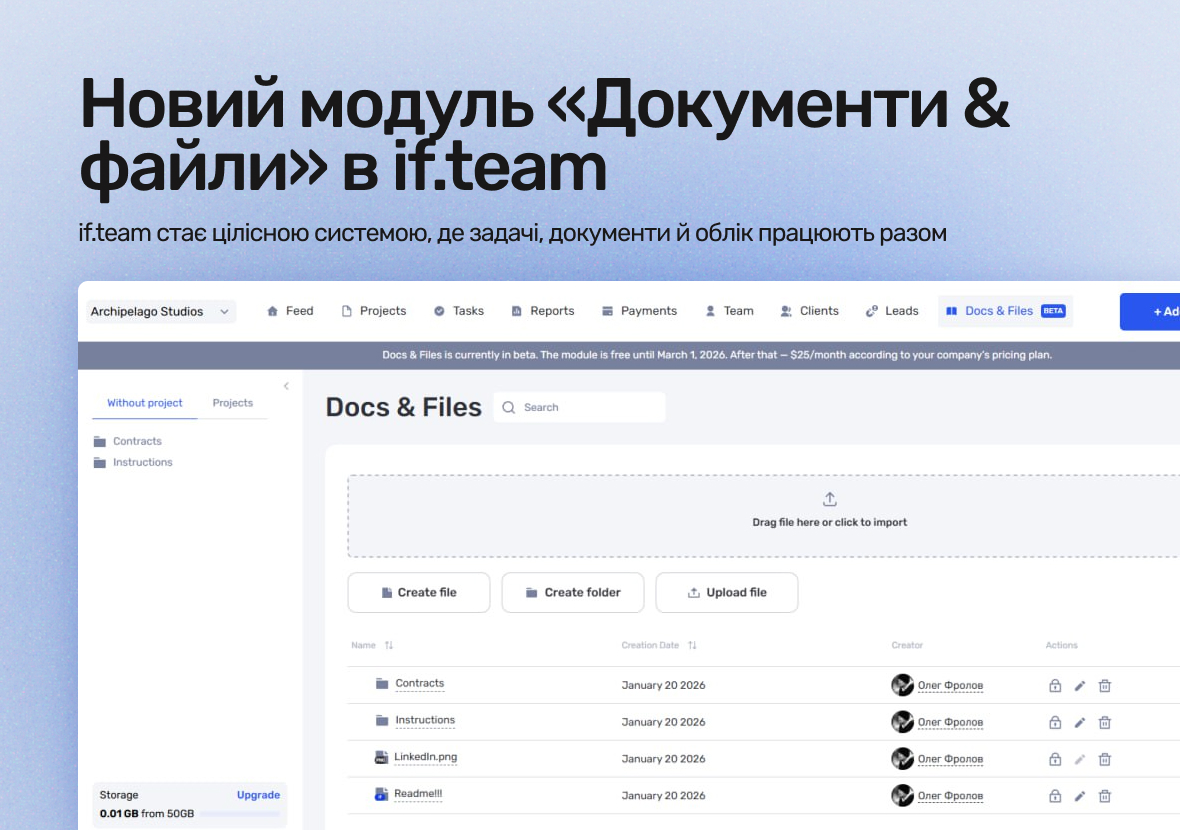Click the upload arrow icon in drop zone

[829, 499]
